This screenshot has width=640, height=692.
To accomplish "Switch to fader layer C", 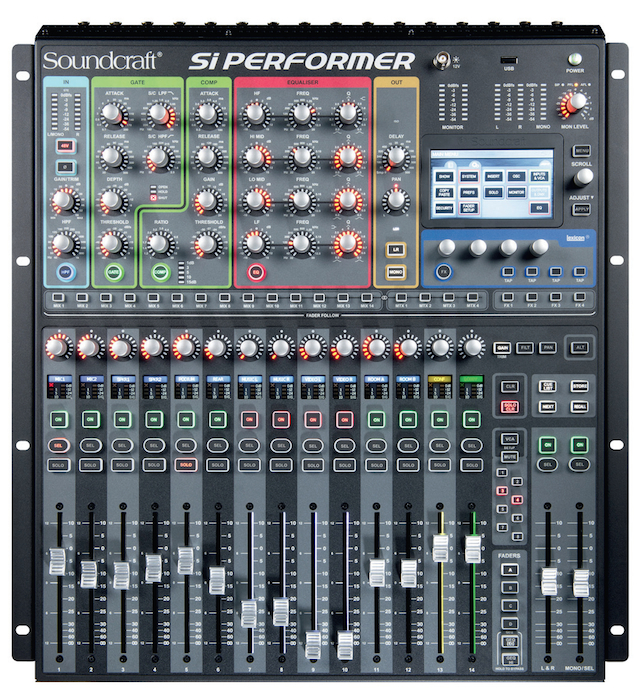I will click(510, 606).
